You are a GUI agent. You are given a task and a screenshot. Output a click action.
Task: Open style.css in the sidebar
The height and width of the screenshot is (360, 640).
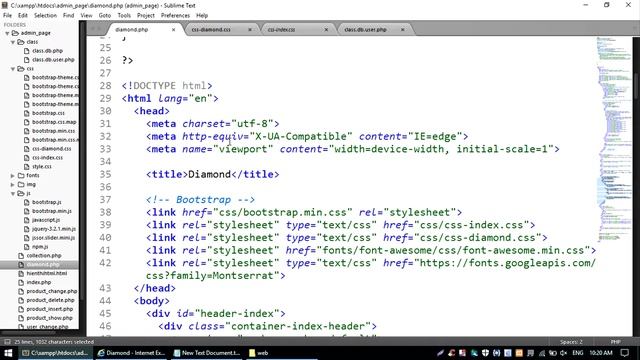point(42,167)
